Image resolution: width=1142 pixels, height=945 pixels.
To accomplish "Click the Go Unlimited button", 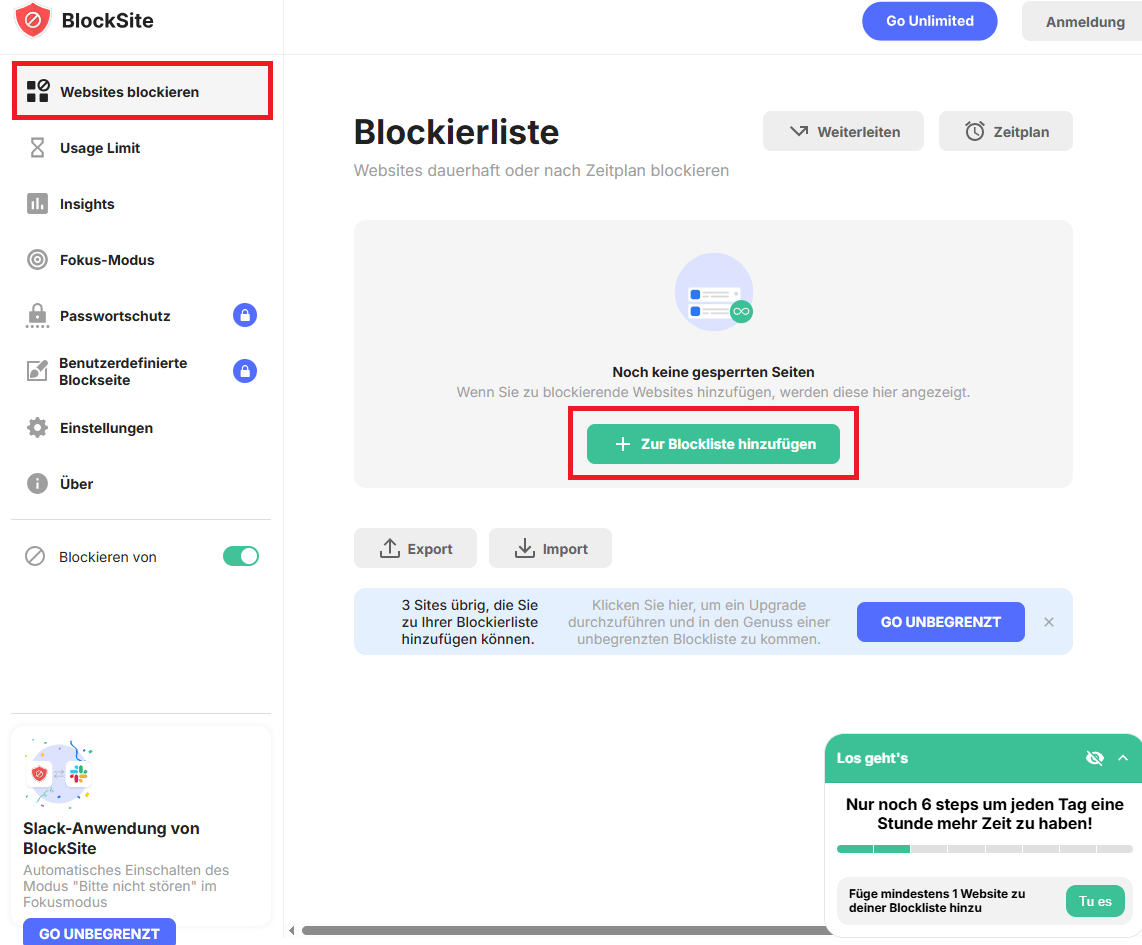I will point(929,21).
